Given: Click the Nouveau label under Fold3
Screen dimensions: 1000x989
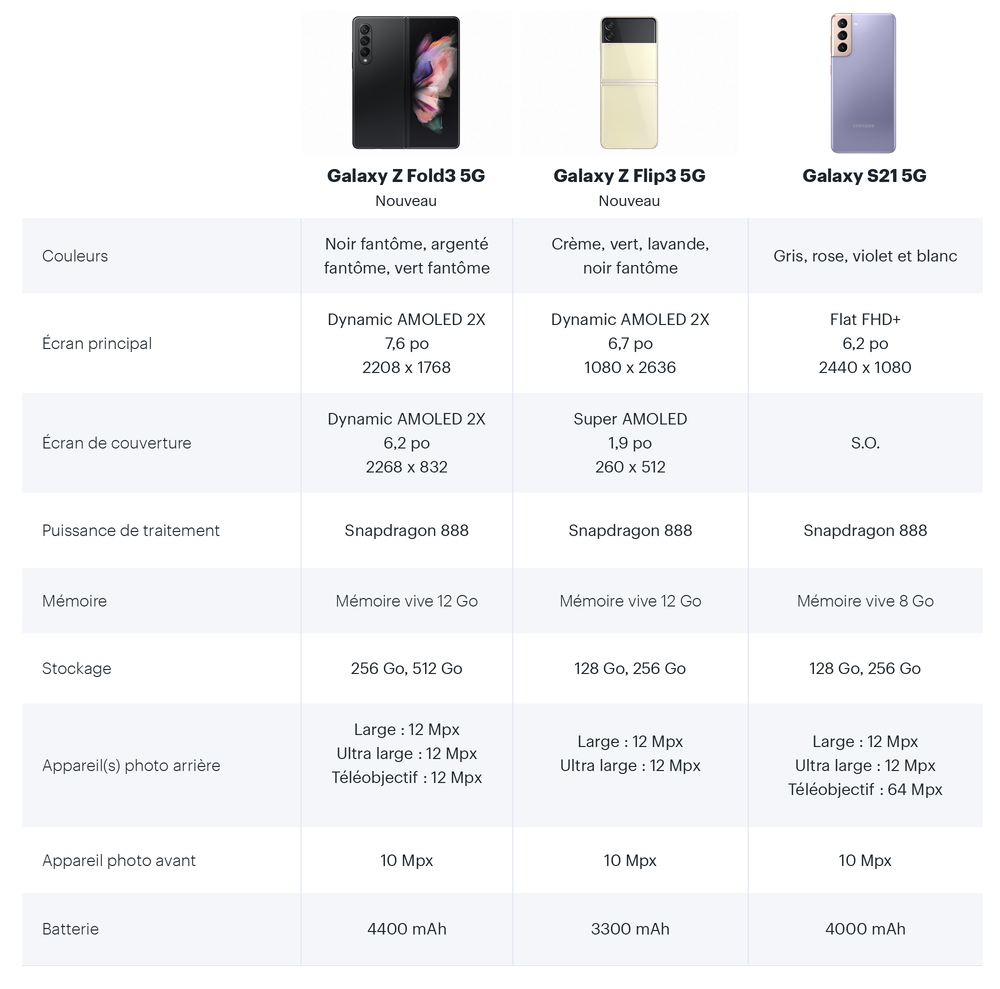Looking at the screenshot, I should [x=406, y=201].
